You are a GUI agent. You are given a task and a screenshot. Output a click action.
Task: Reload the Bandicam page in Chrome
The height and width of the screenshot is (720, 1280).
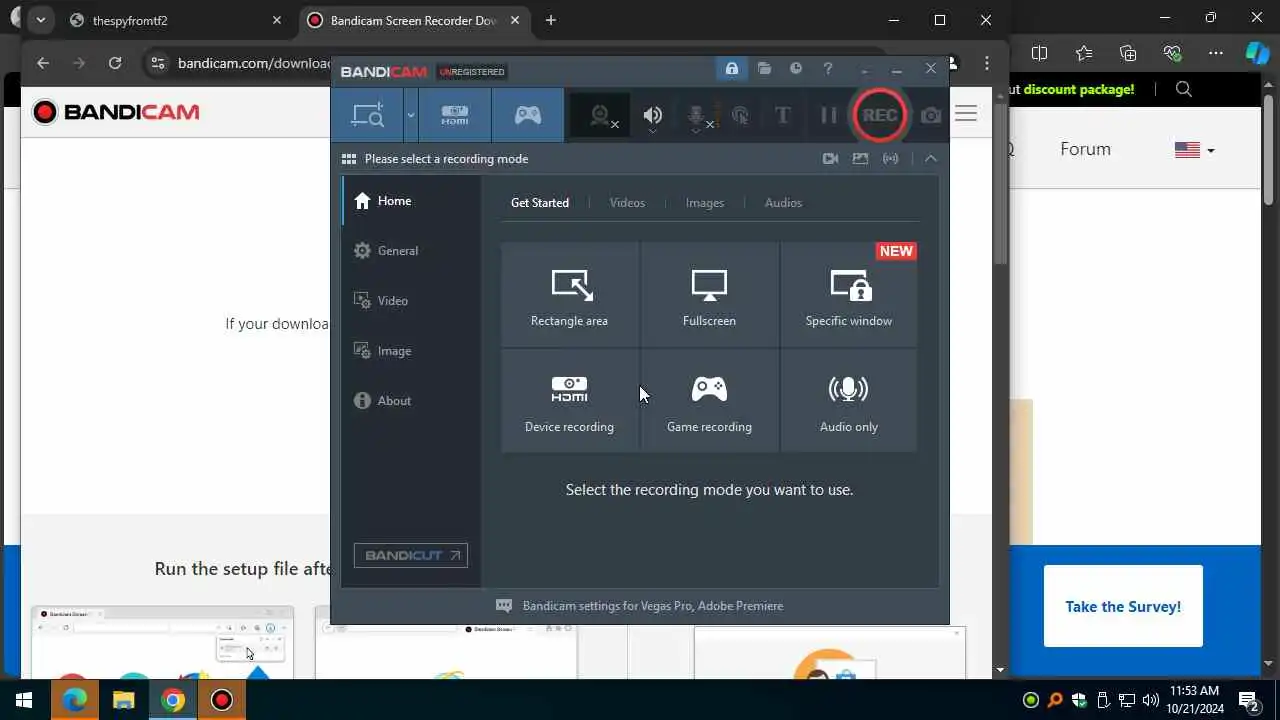pos(115,63)
